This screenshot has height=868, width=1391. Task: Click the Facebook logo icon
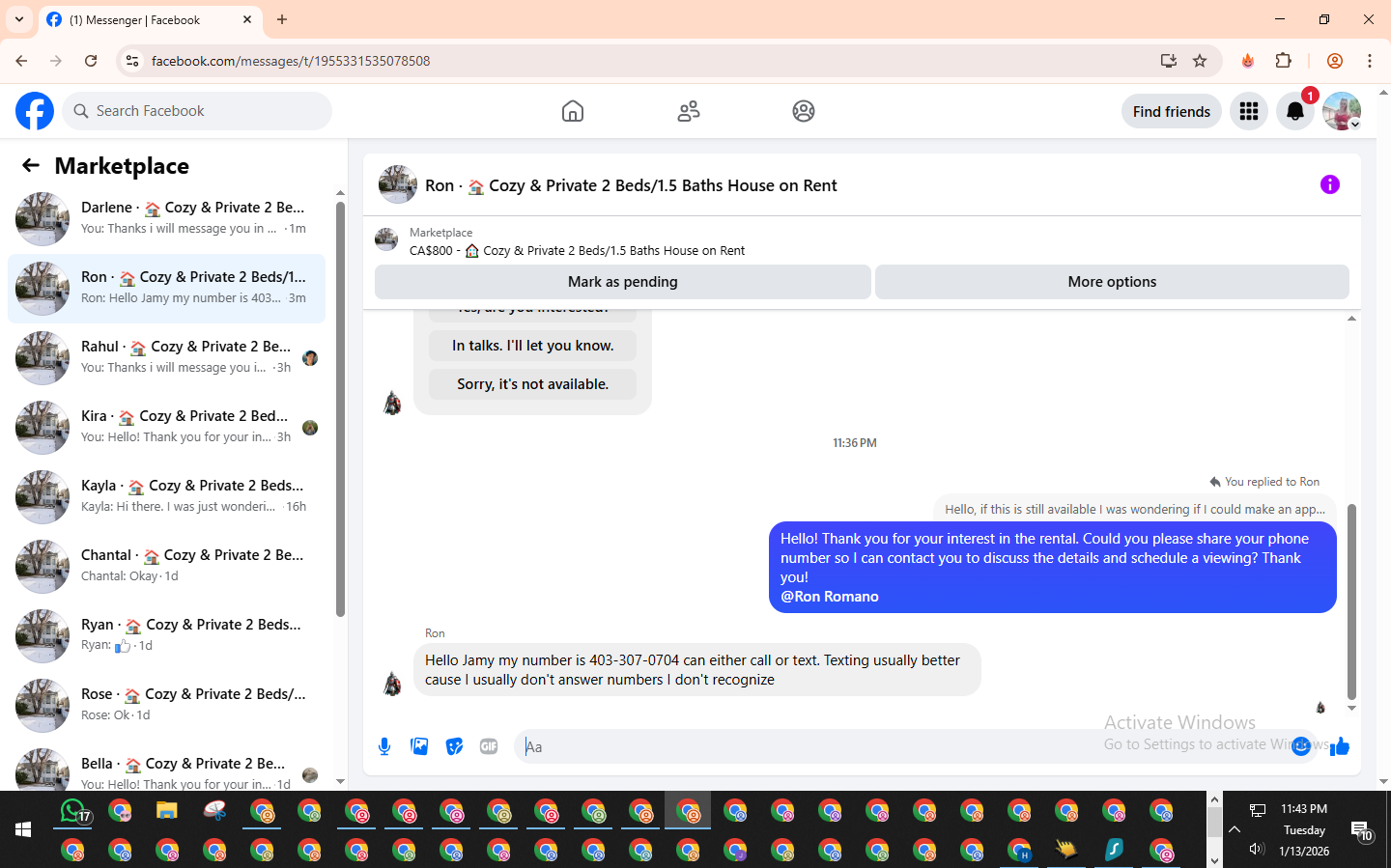pos(35,111)
